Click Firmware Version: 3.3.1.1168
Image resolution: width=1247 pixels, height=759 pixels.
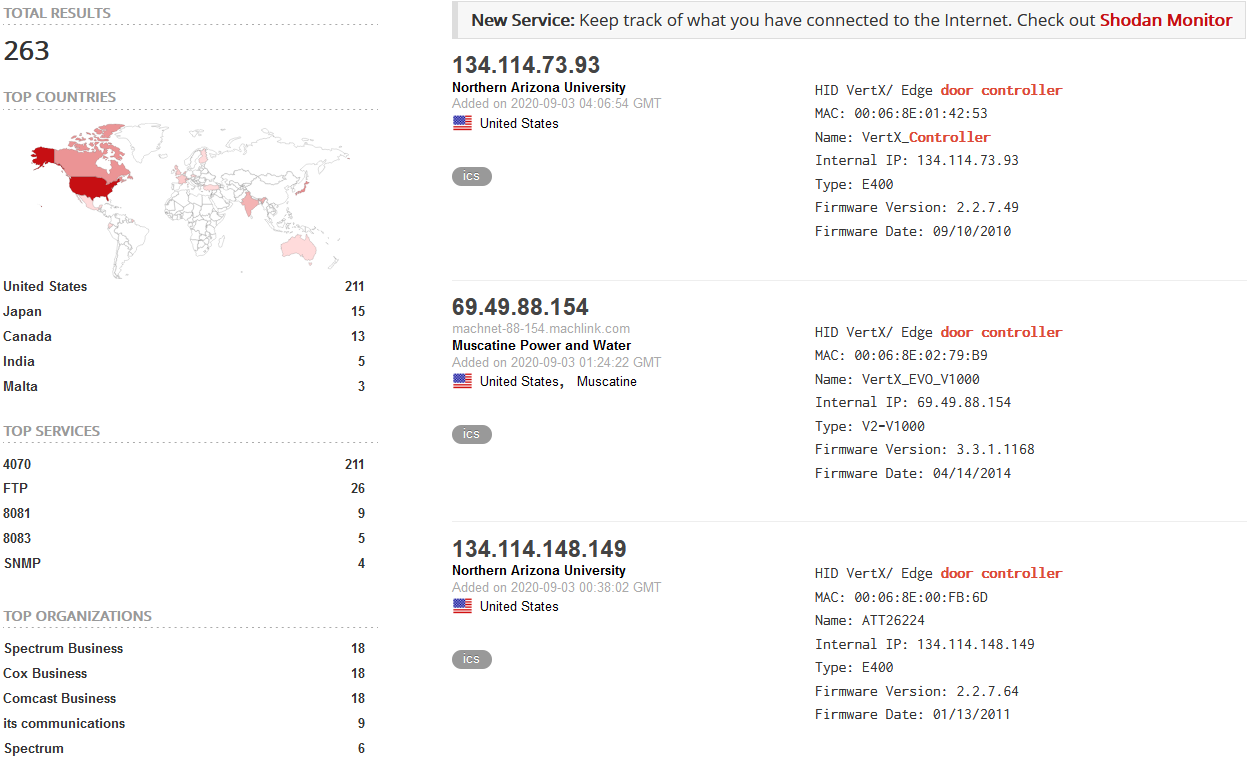pyautogui.click(x=925, y=450)
